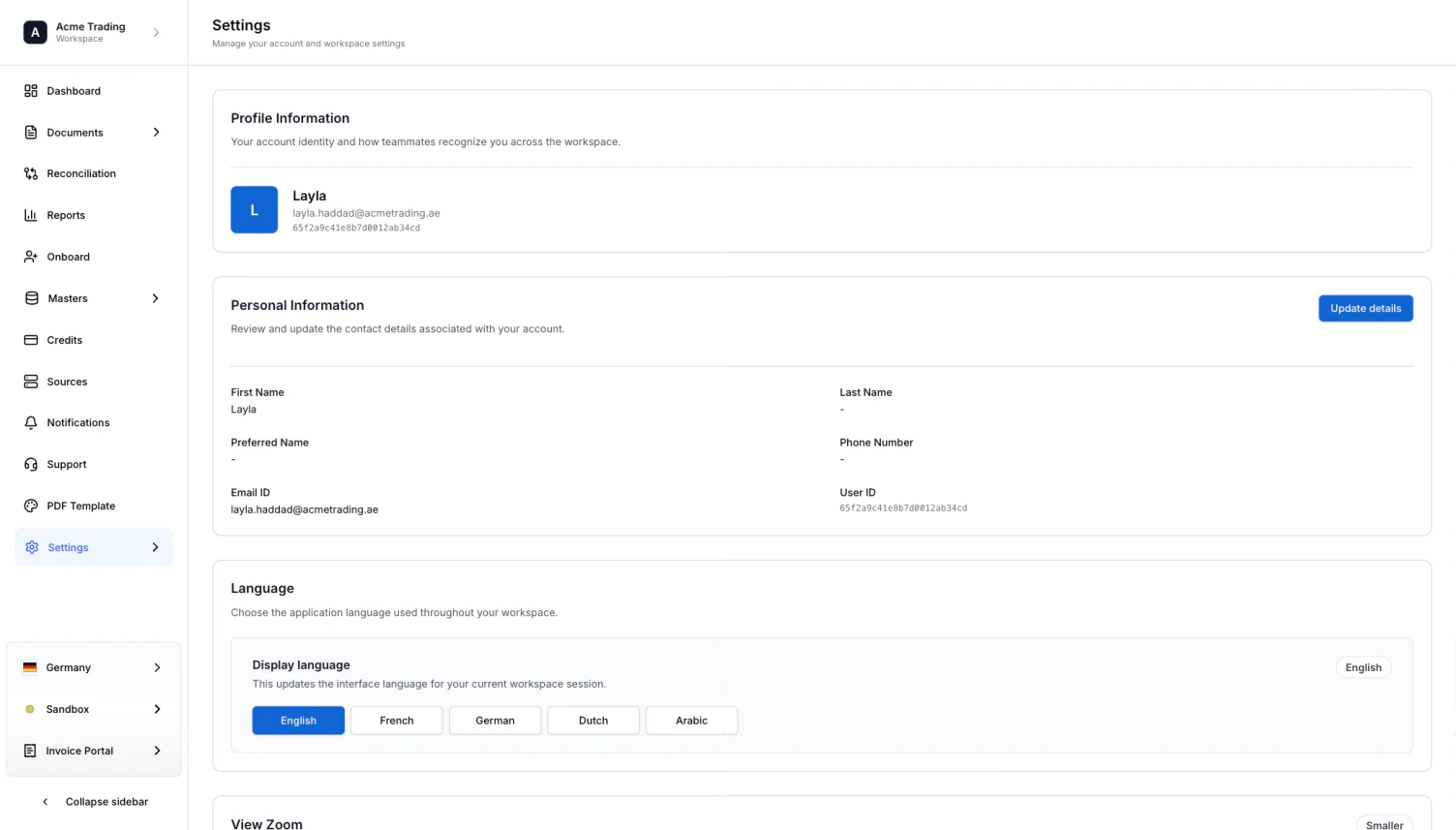
Task: Click the Dashboard grid icon
Action: coord(31,91)
